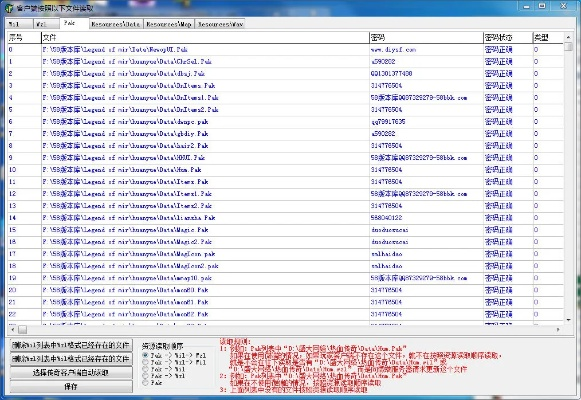This screenshot has height=400, width=581.
Task: Select row 16 file Magic2.Pak
Action: [127, 242]
